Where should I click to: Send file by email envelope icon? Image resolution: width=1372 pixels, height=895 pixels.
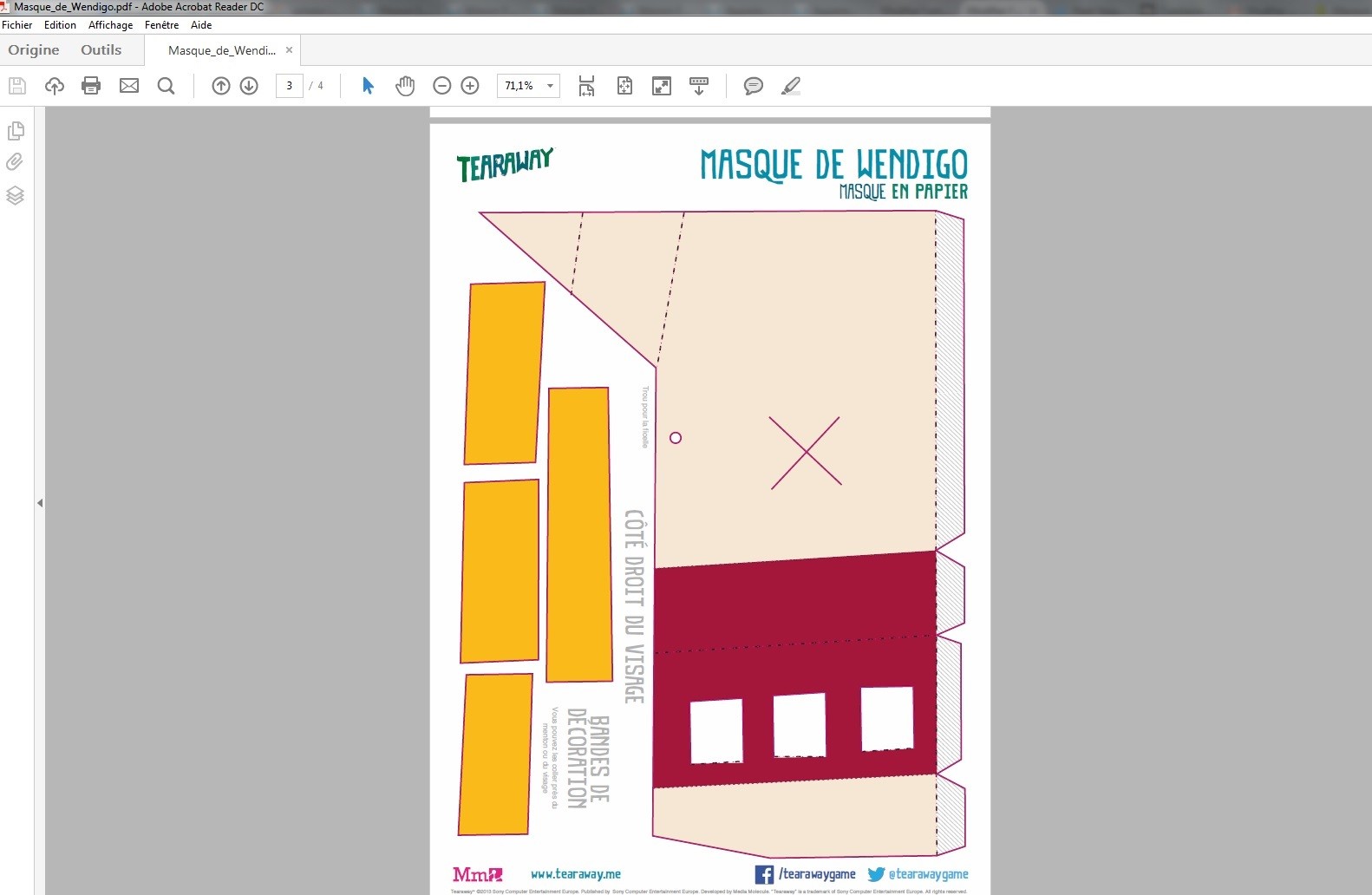pos(129,86)
